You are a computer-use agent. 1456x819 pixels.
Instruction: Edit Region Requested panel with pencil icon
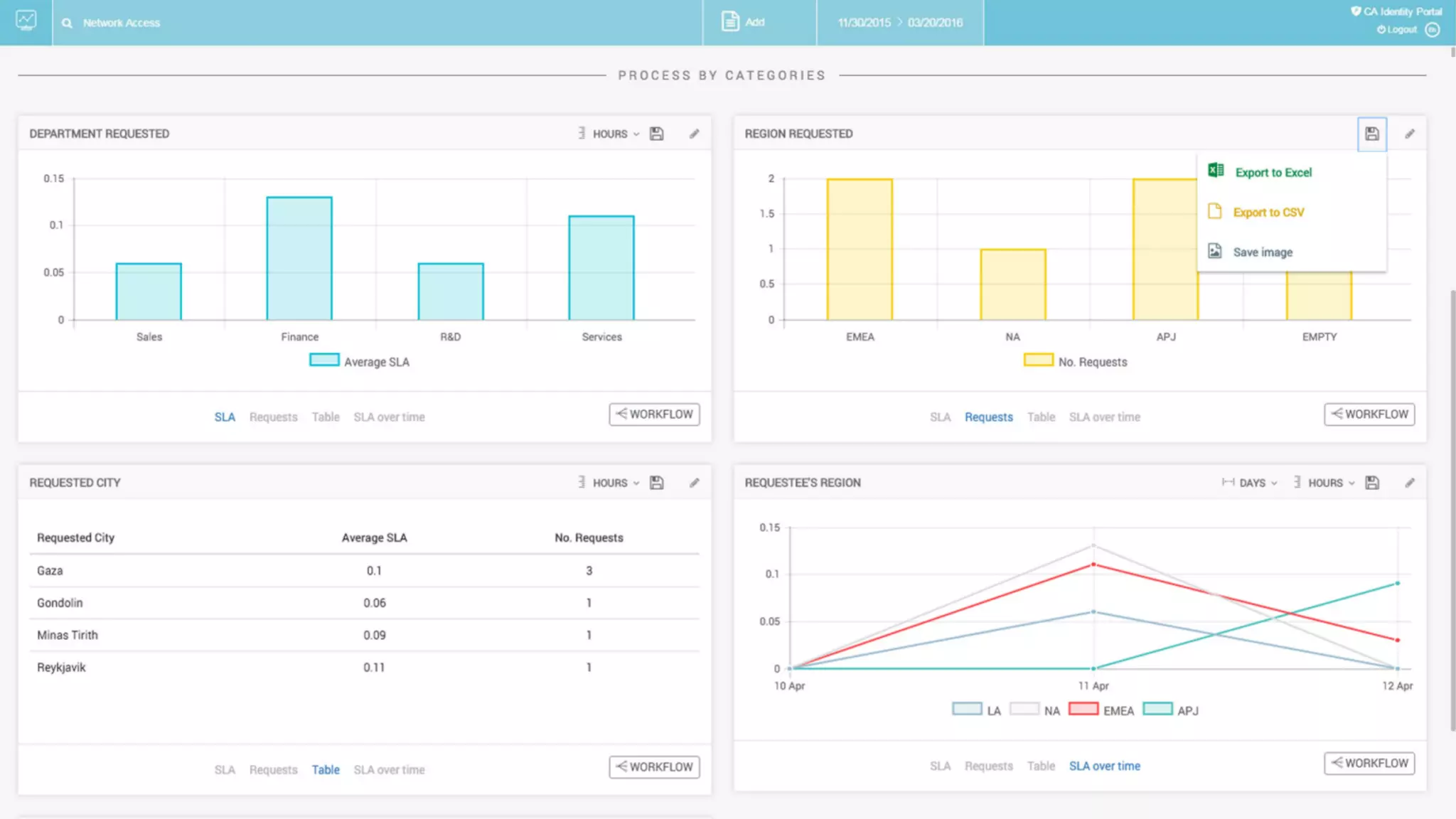tap(1410, 134)
